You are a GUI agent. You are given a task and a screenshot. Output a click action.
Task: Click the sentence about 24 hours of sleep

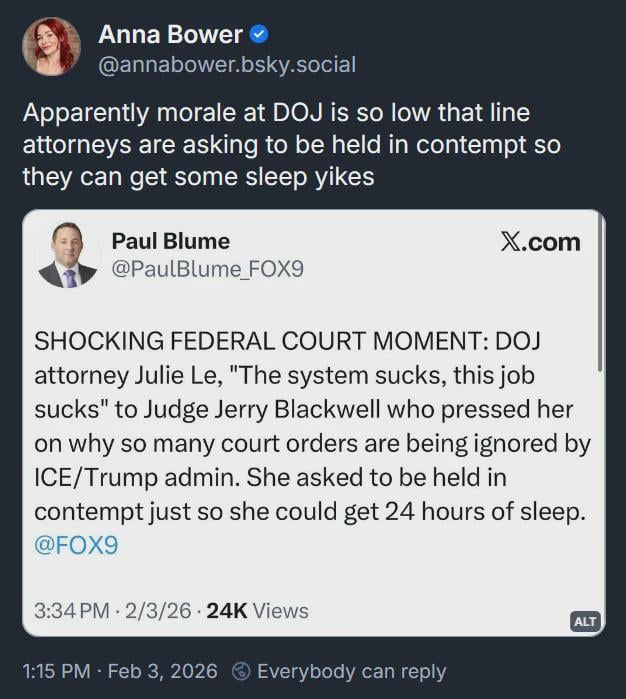(310, 511)
